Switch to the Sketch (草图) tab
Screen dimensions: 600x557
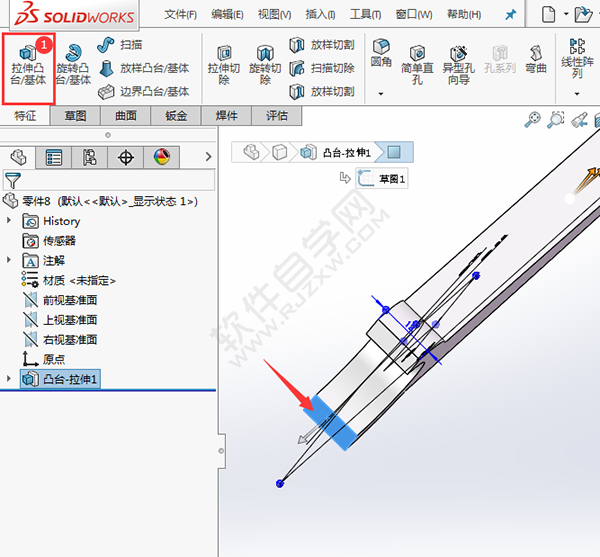coord(75,116)
